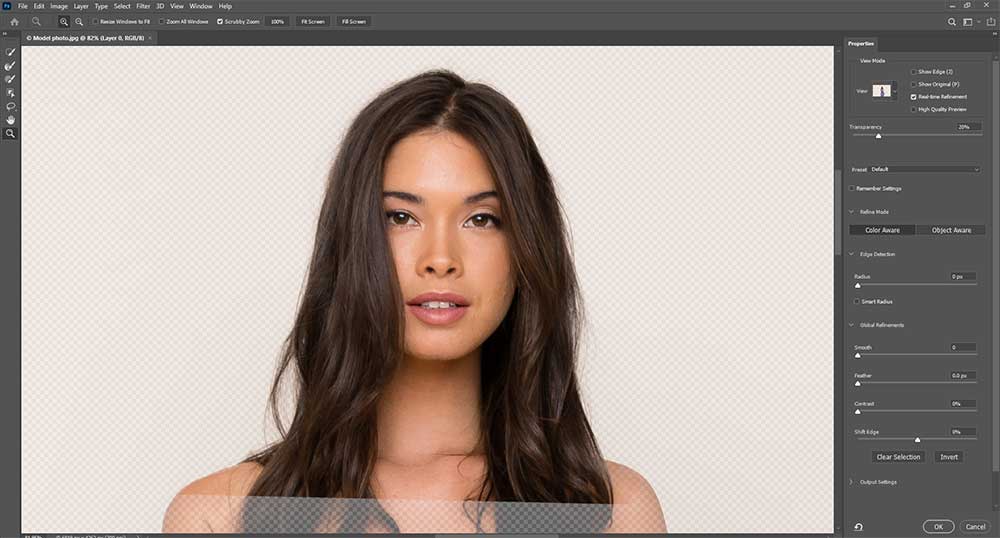Check Show Original (P)
This screenshot has height=538, width=1000.
(x=913, y=84)
